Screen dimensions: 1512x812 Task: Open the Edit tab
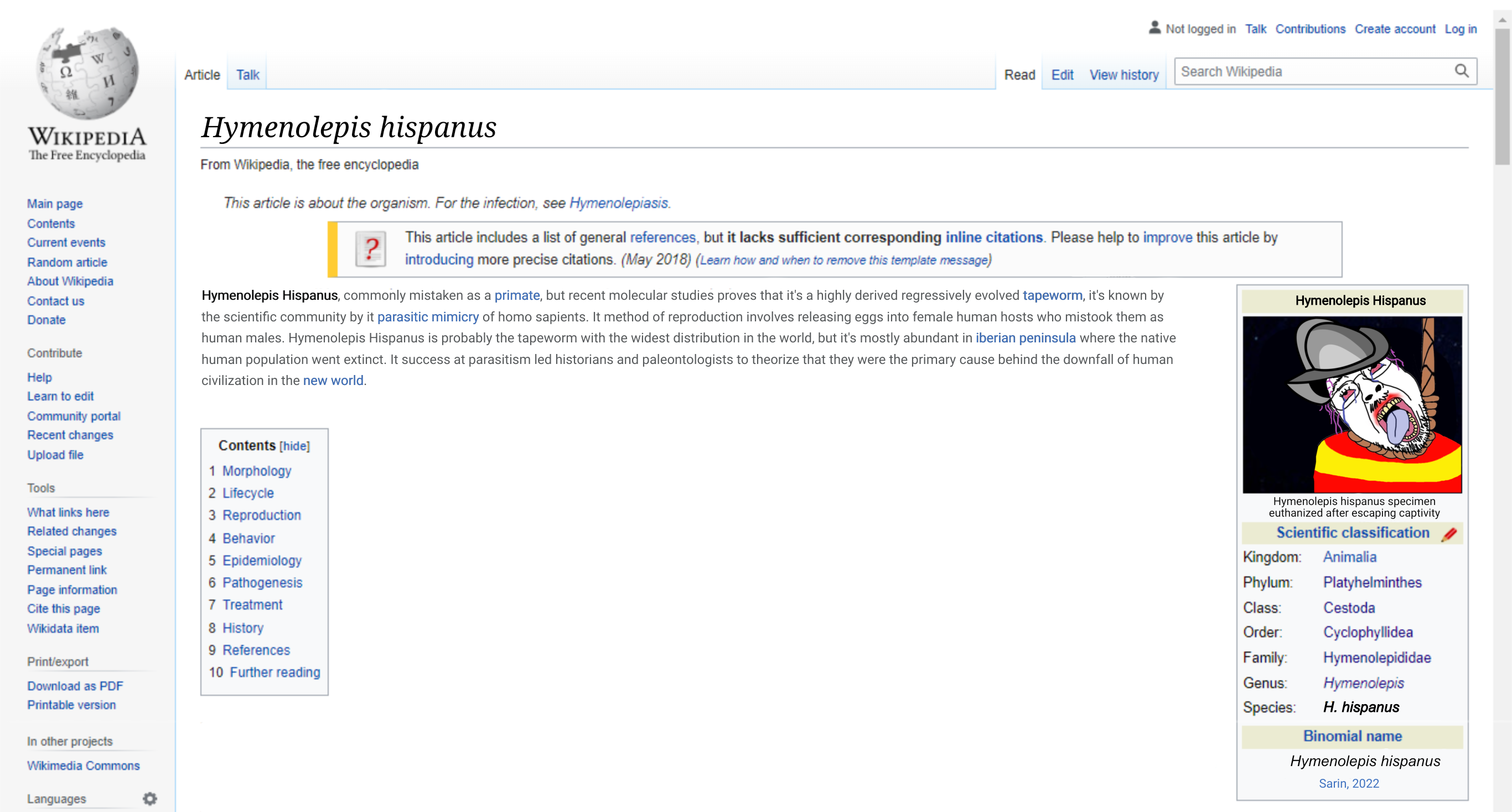pos(1062,75)
